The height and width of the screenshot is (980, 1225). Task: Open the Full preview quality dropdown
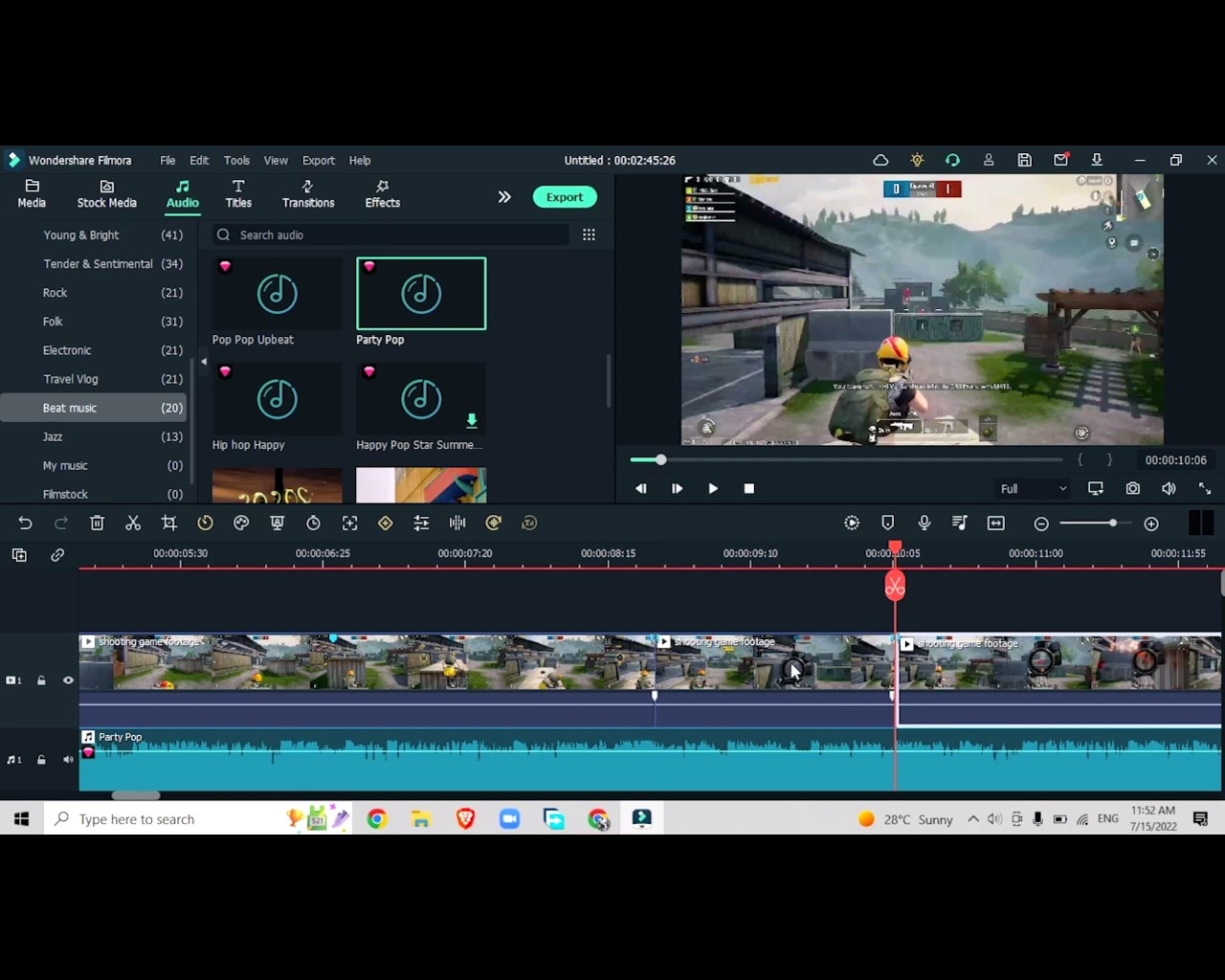tap(1033, 489)
